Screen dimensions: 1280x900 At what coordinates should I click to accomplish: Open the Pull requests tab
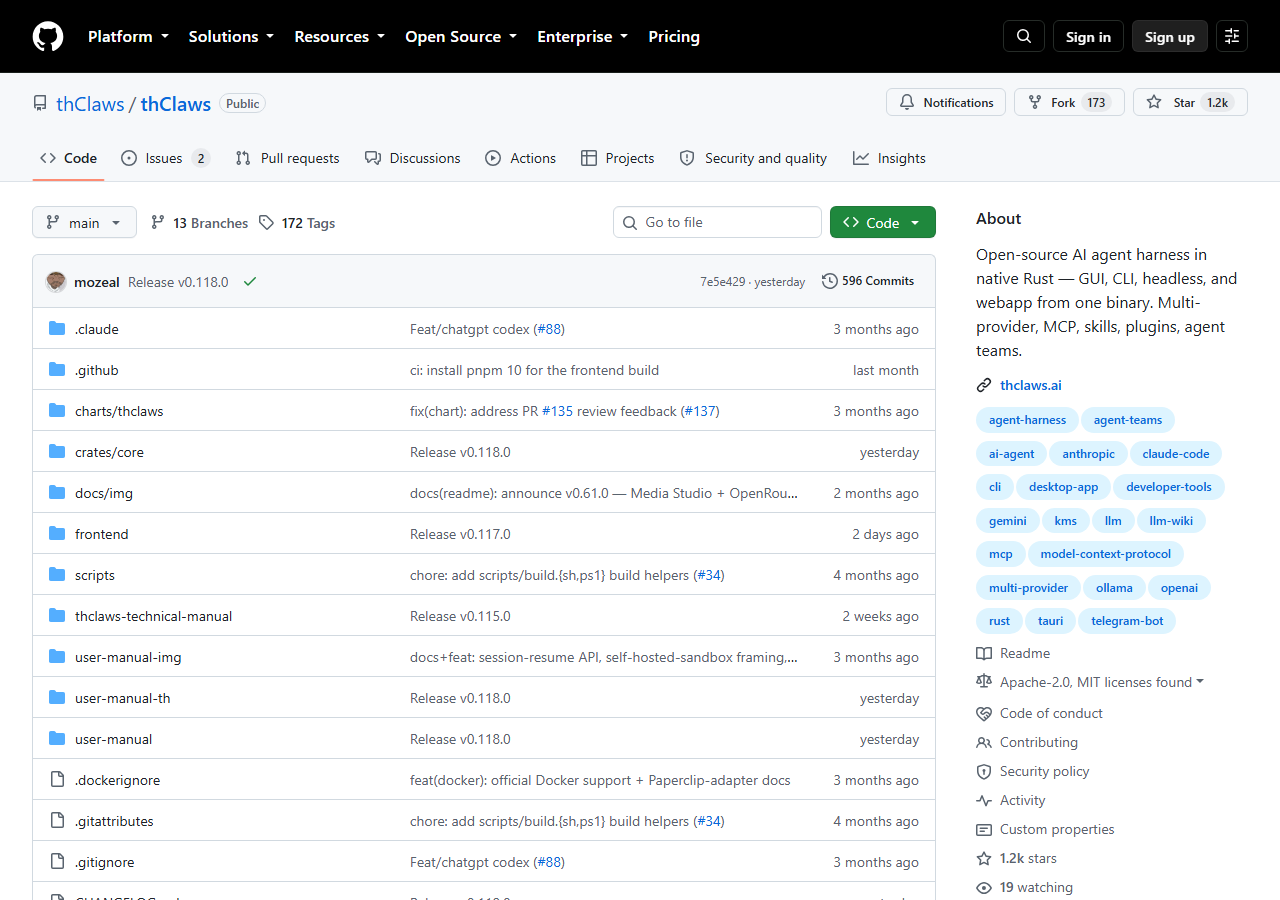coord(287,158)
